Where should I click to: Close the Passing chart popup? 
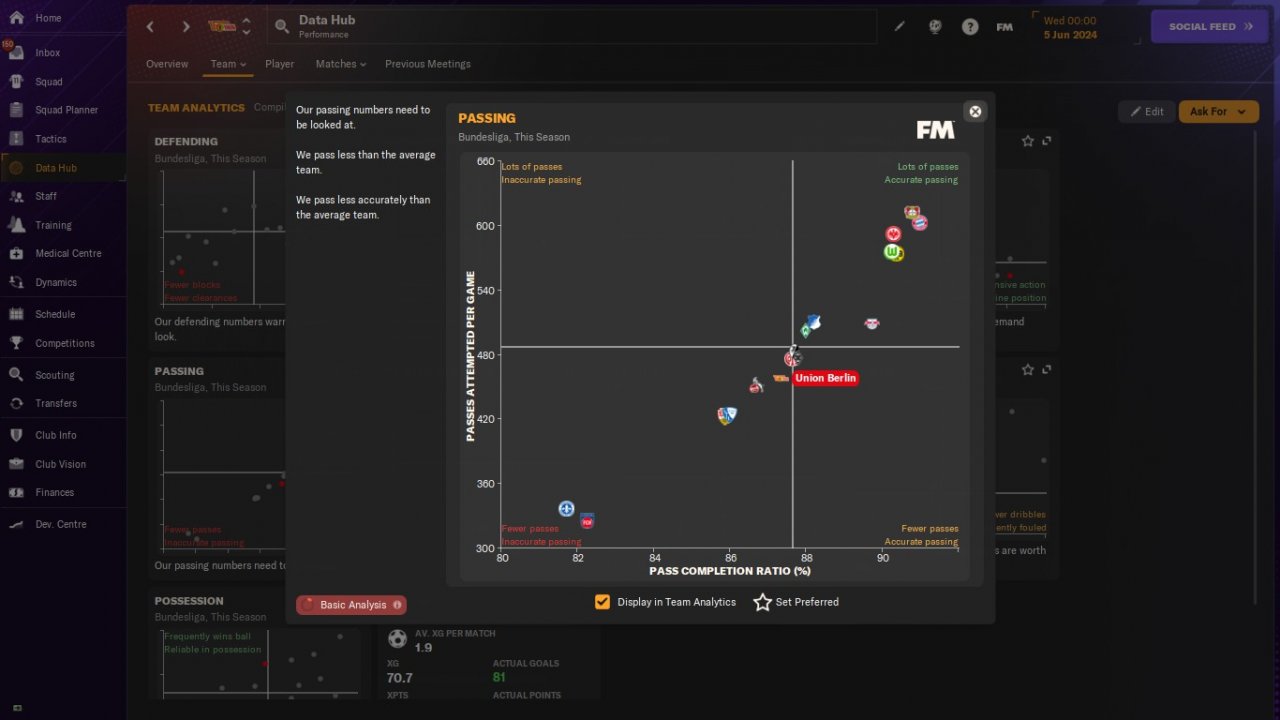[x=976, y=112]
